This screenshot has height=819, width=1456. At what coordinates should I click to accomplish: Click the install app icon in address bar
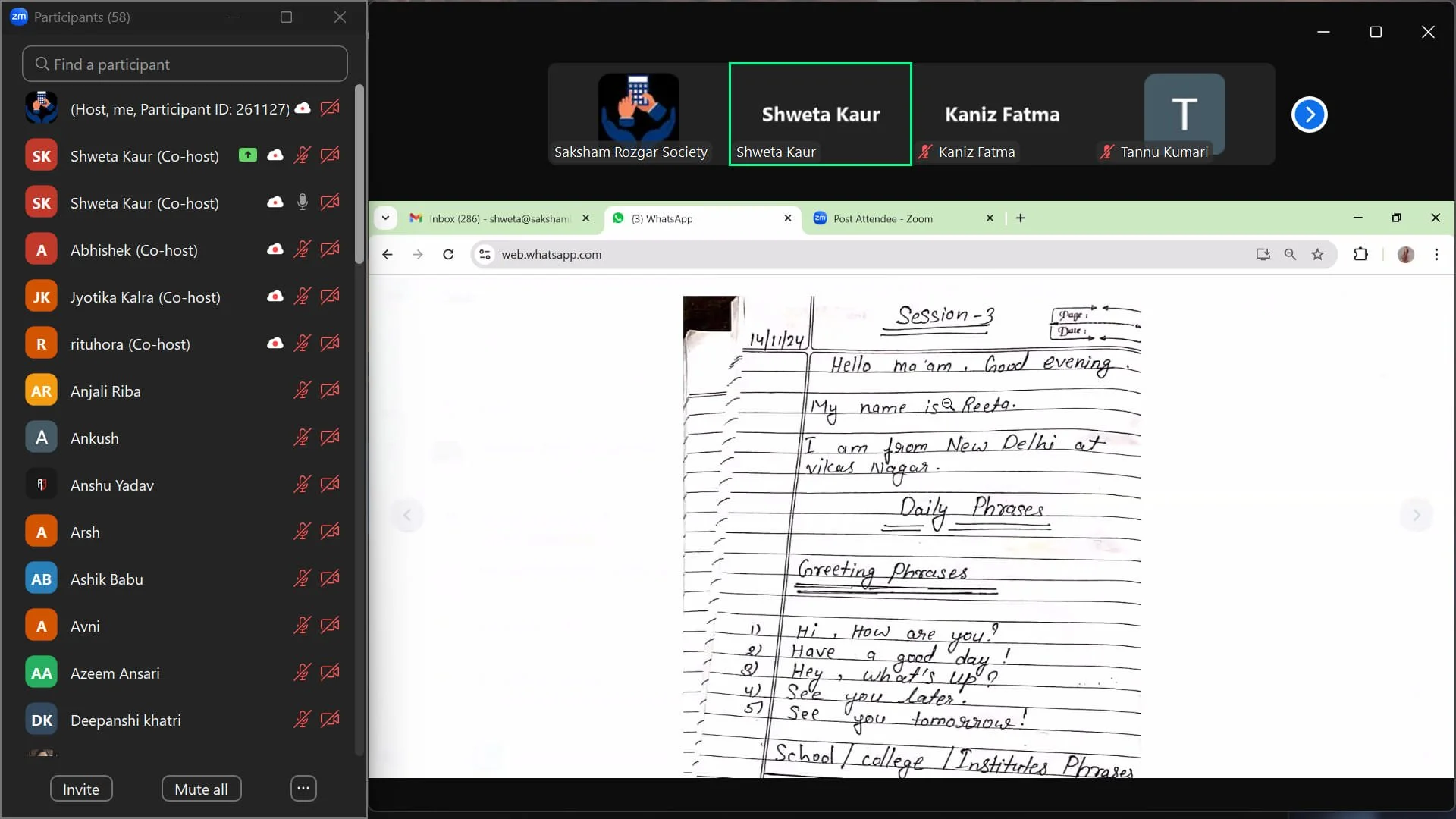click(1263, 255)
